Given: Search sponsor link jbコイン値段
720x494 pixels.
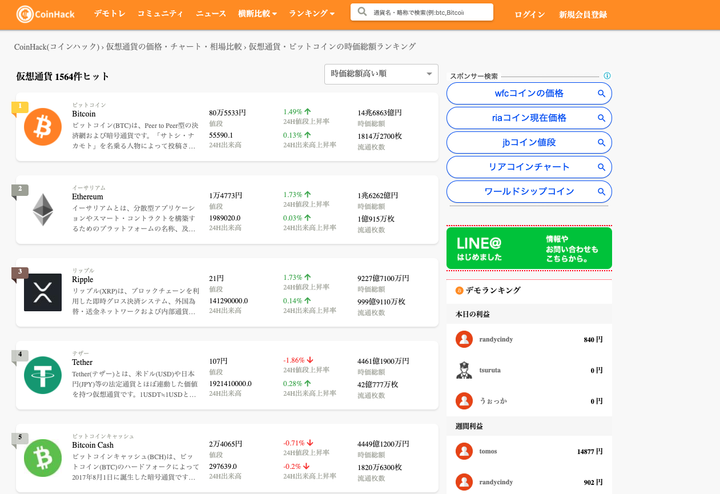Looking at the screenshot, I should (x=529, y=143).
